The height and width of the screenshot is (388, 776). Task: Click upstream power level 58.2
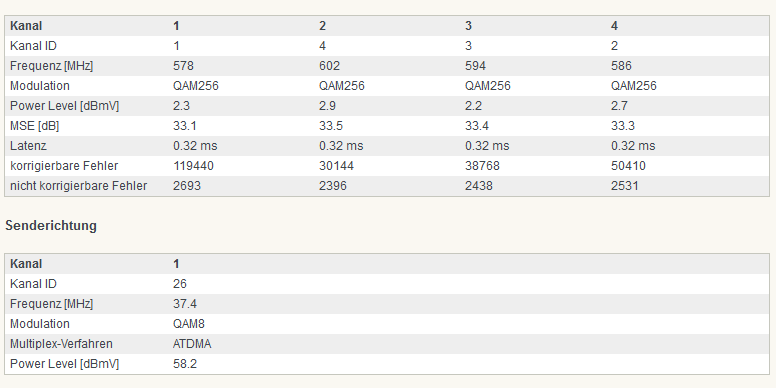(185, 364)
